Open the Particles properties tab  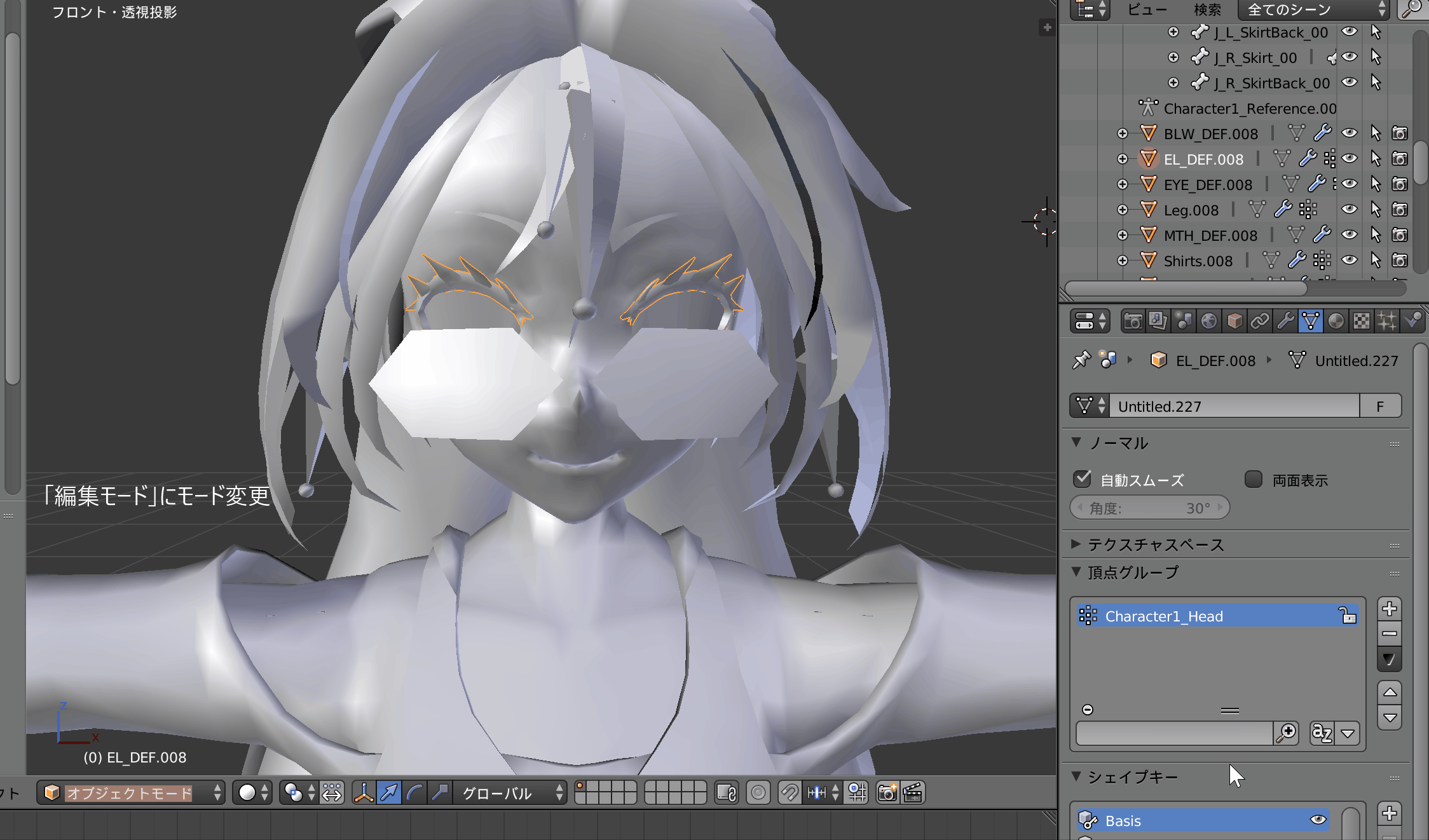click(x=1387, y=322)
